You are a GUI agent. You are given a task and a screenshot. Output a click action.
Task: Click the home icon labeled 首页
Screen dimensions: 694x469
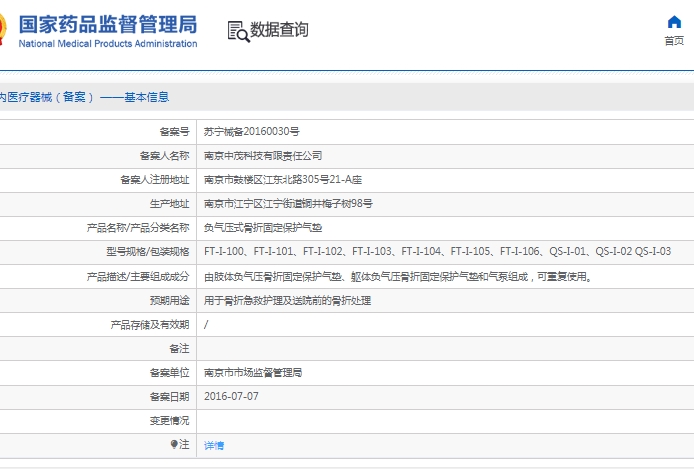click(x=674, y=22)
